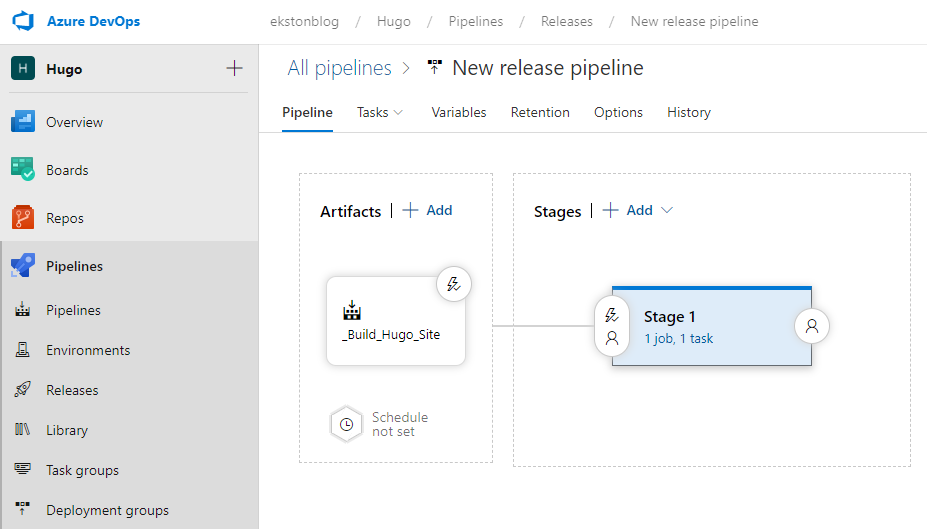Click Add next to Artifacts
Image resolution: width=927 pixels, height=529 pixels.
tap(427, 210)
